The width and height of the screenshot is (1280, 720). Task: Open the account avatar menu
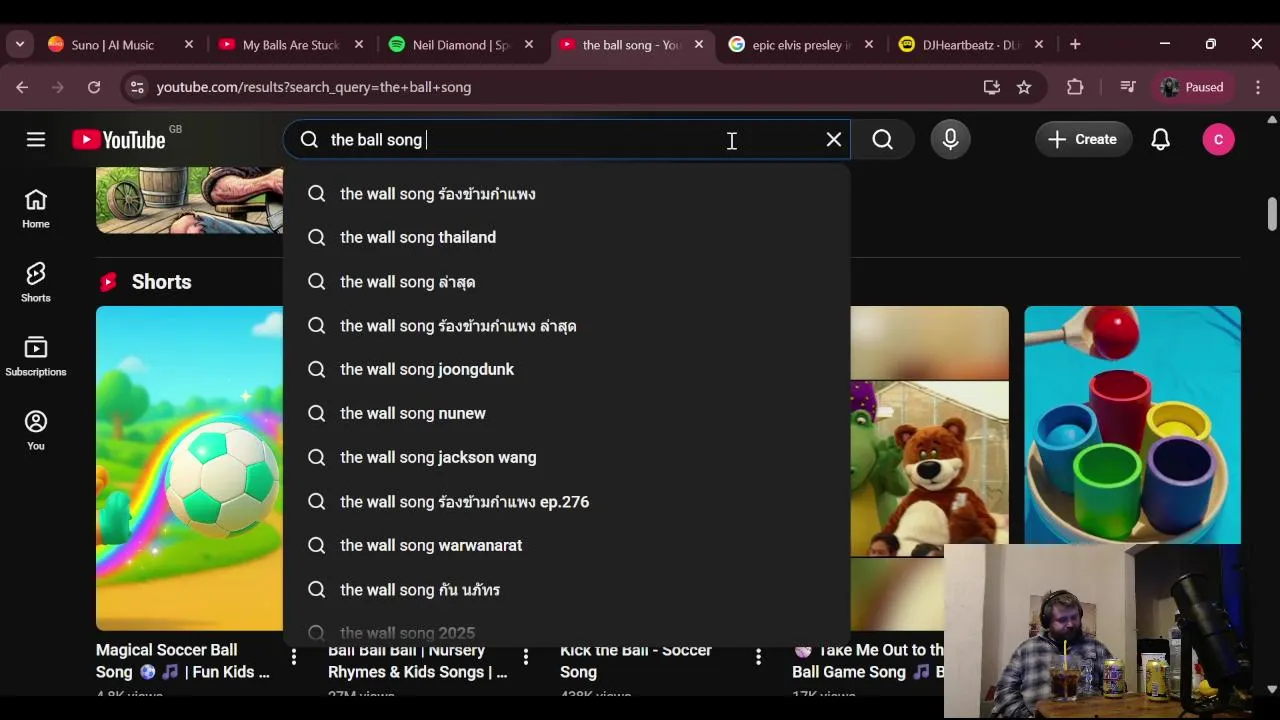pyautogui.click(x=1218, y=140)
